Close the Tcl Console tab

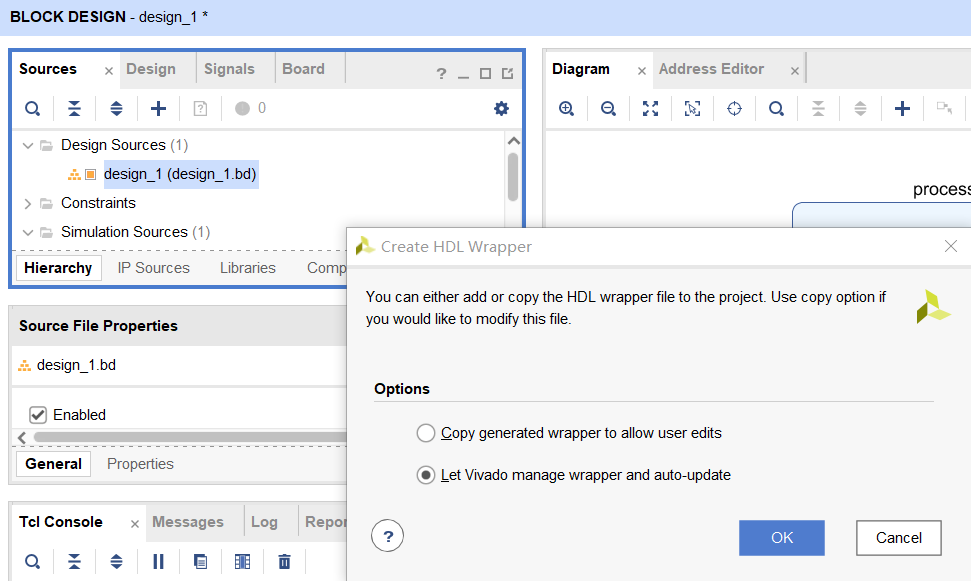[x=134, y=524]
